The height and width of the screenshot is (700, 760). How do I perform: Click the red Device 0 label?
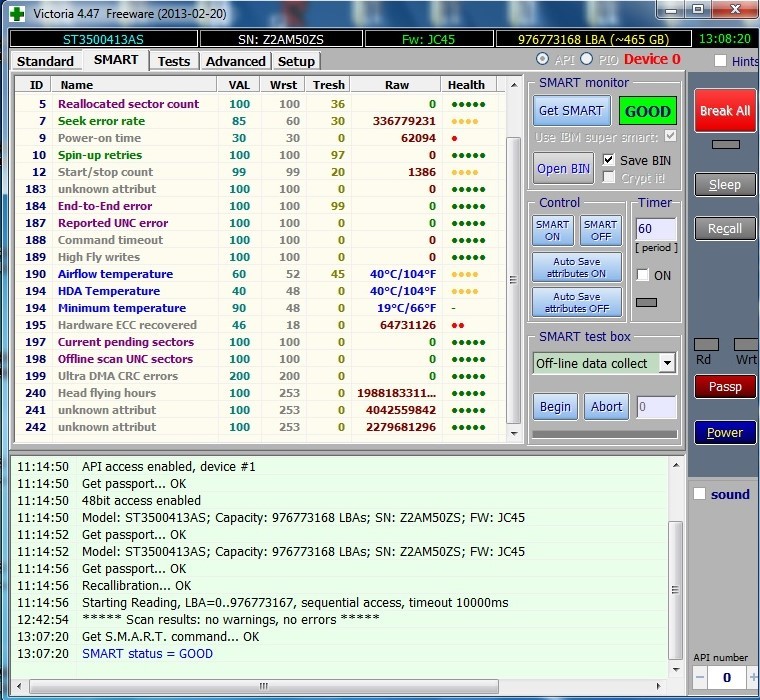click(x=652, y=59)
